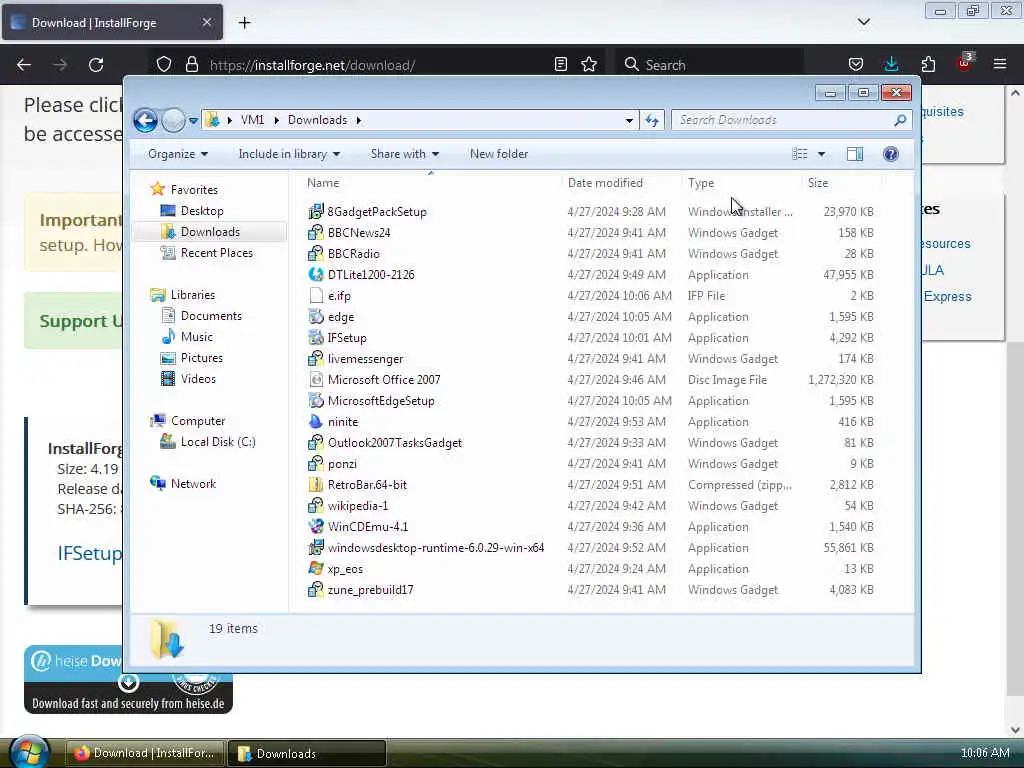Select Recent Places in navigation pane

coord(216,253)
